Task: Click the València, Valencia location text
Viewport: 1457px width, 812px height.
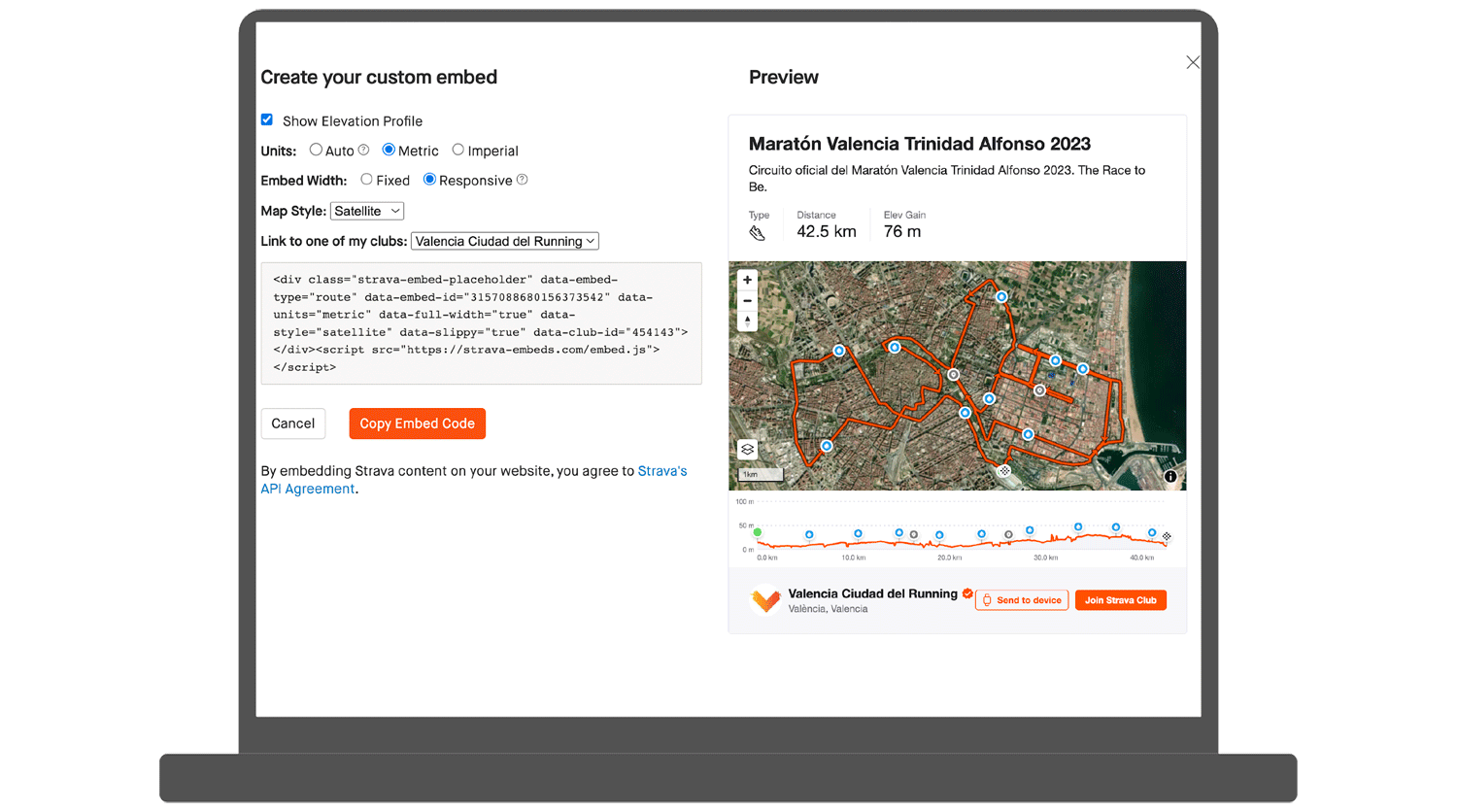Action: (x=829, y=609)
